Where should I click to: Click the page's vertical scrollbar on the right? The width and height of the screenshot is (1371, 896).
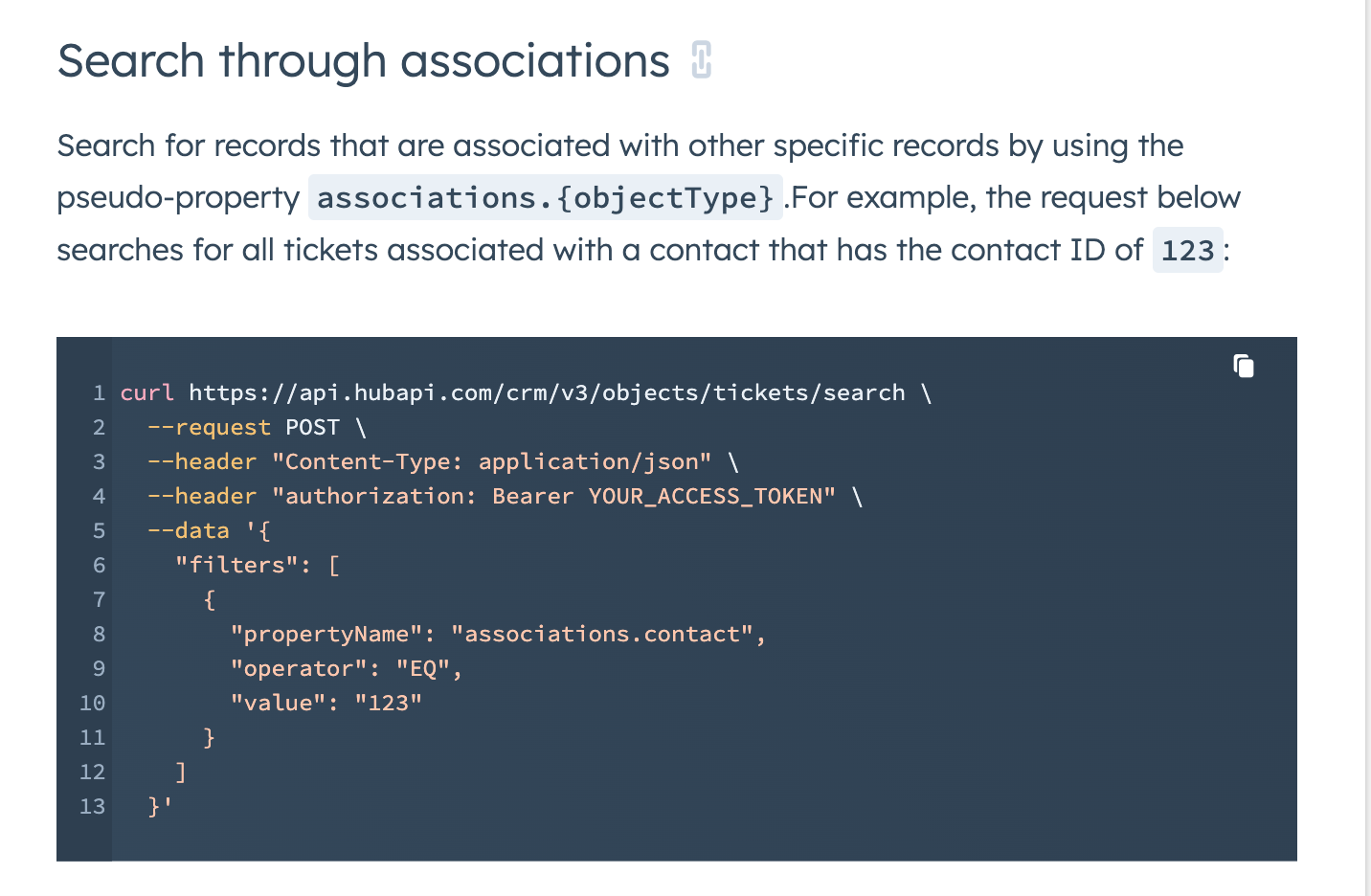(1368, 448)
